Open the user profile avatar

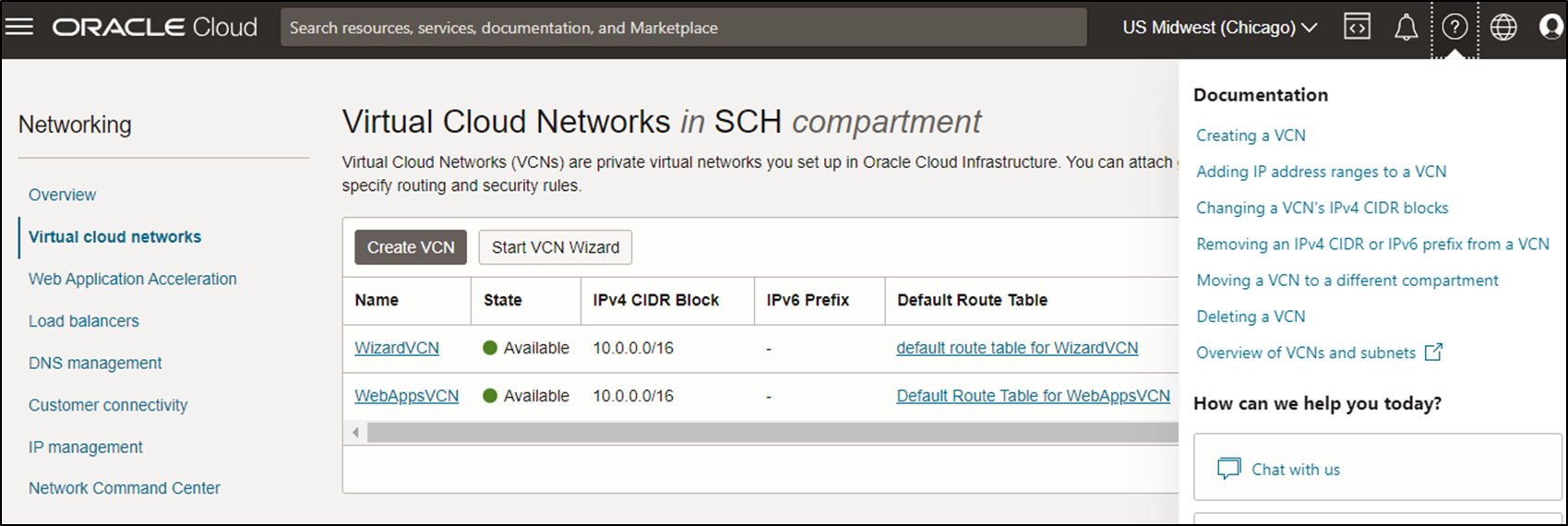(x=1551, y=27)
